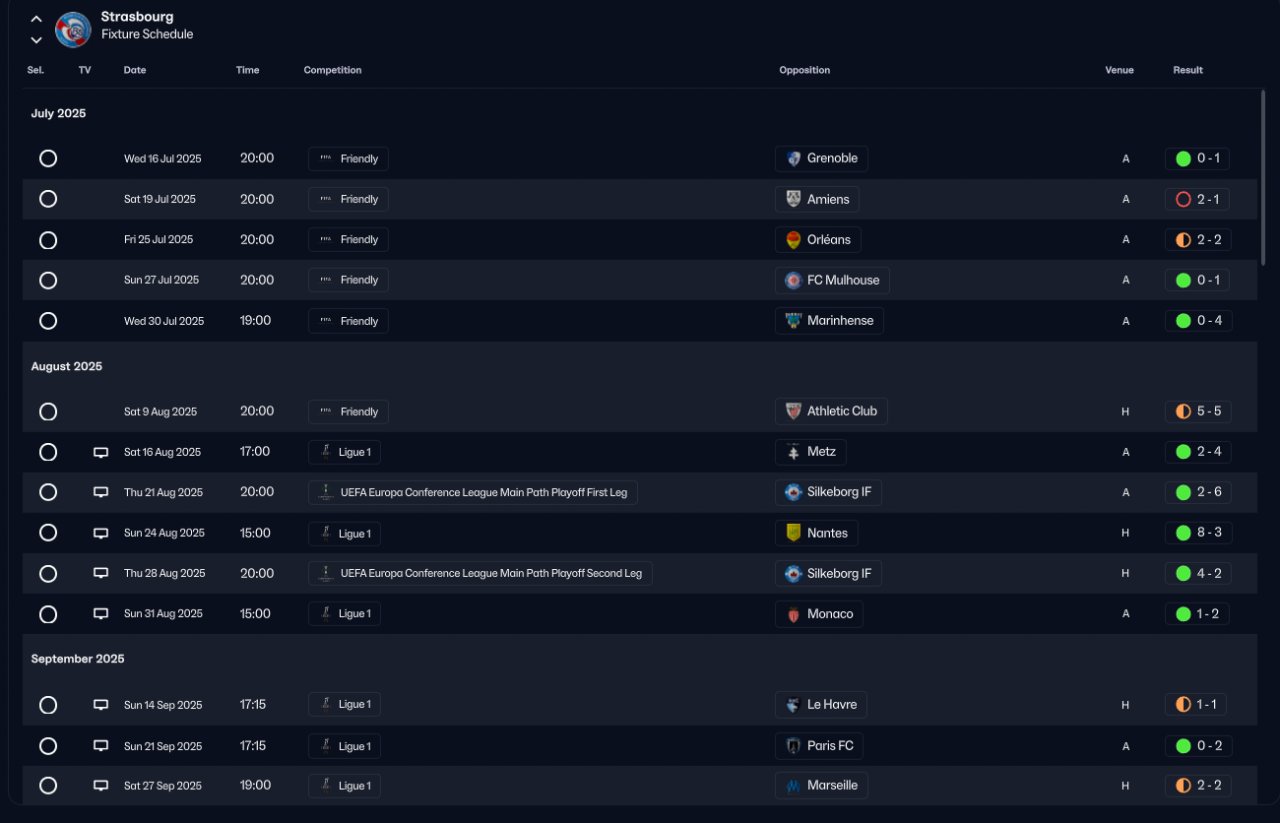Select the Le Havre fixture radio button

(48, 705)
